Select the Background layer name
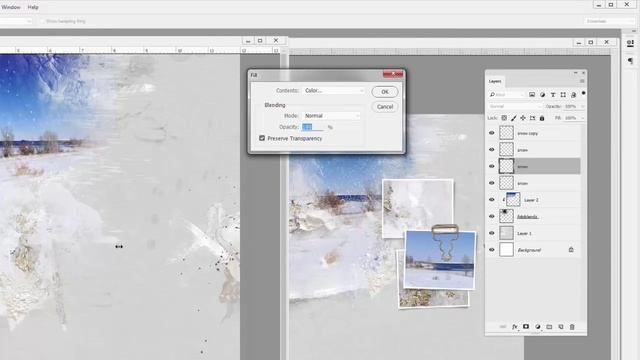 coord(529,250)
